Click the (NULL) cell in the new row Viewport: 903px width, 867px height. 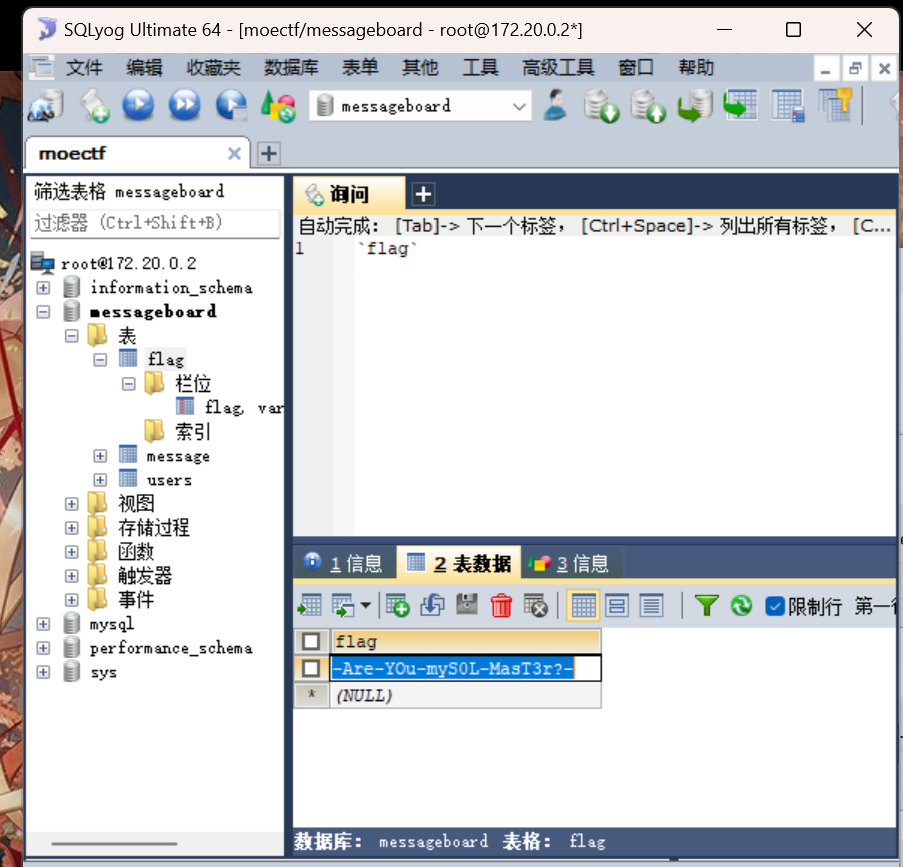point(465,695)
